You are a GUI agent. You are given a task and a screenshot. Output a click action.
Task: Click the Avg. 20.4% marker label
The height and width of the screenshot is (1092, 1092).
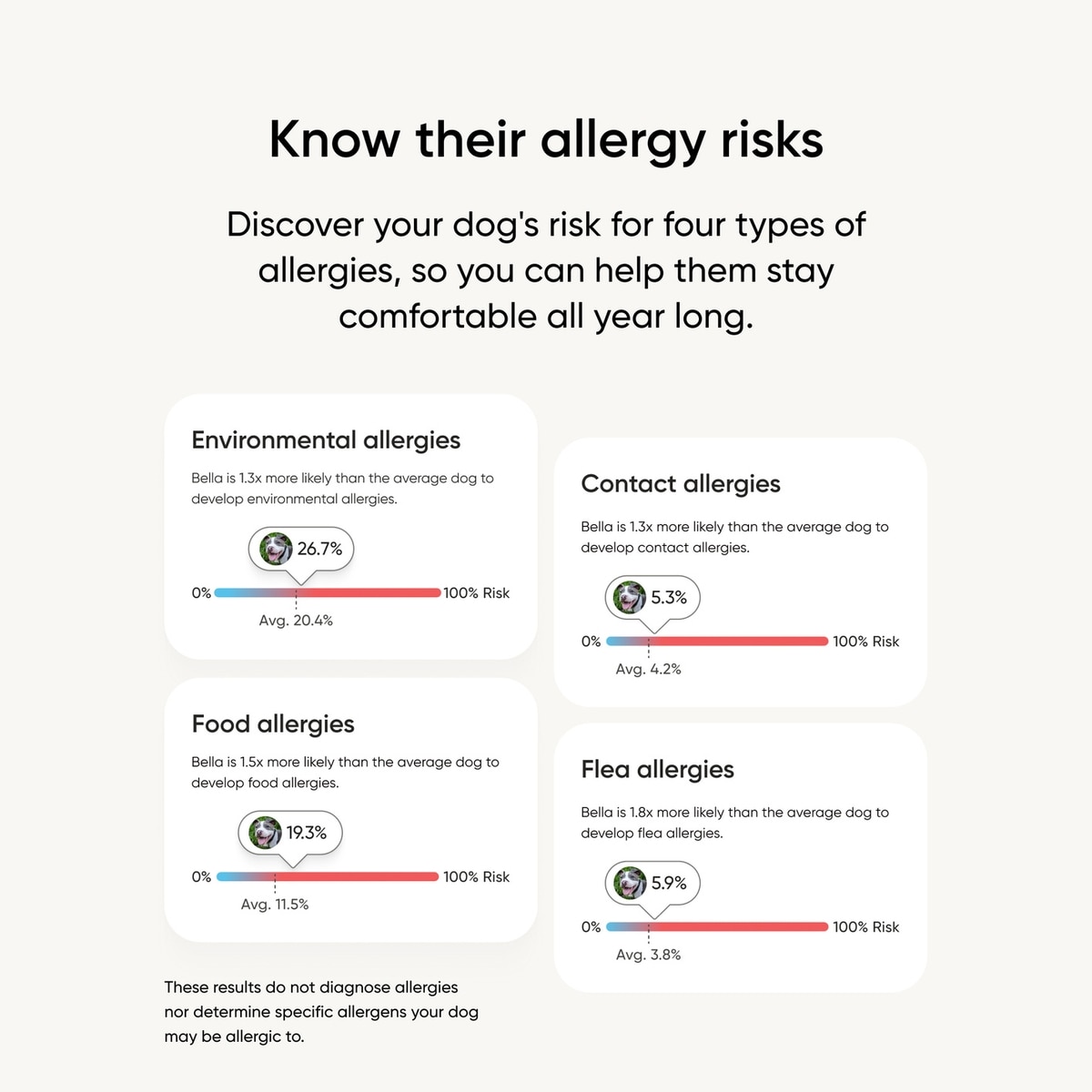point(296,621)
